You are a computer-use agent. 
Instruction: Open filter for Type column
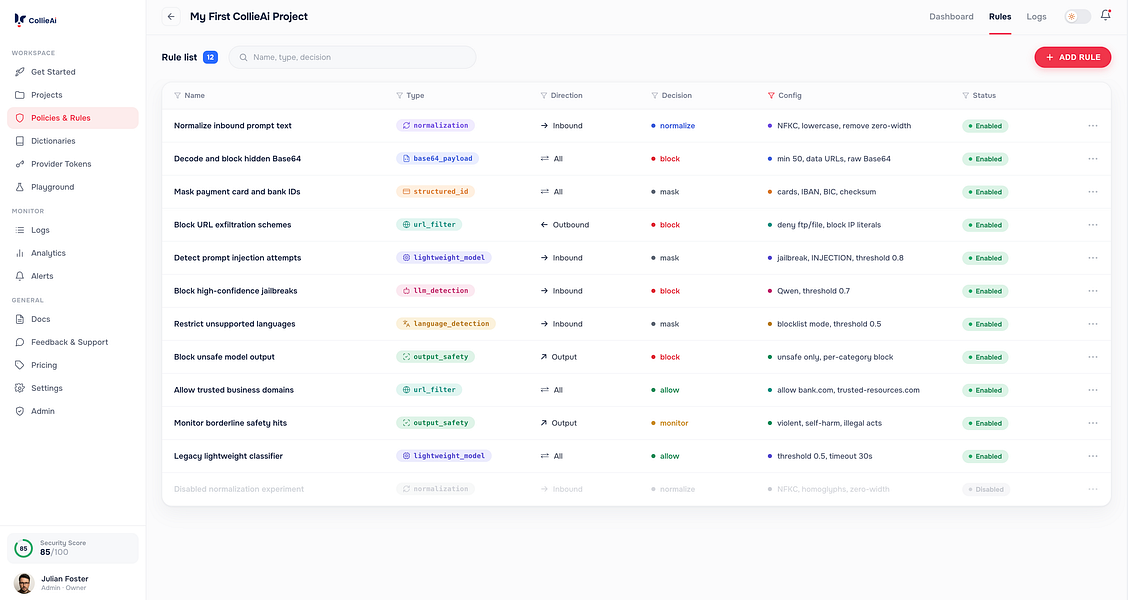[x=399, y=96]
